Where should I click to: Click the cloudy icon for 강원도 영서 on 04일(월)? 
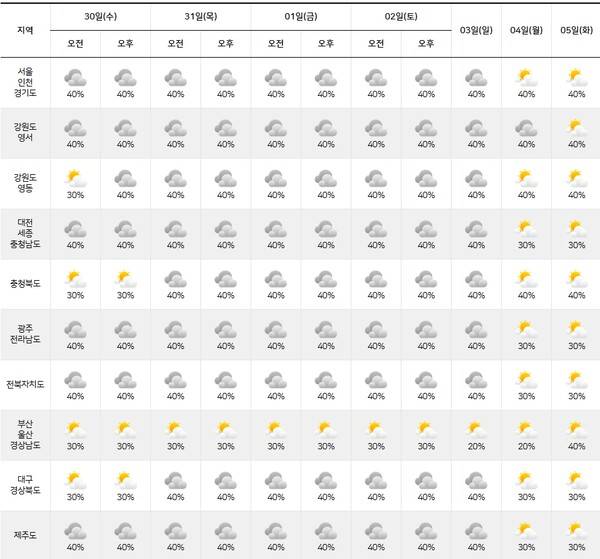pos(526,128)
